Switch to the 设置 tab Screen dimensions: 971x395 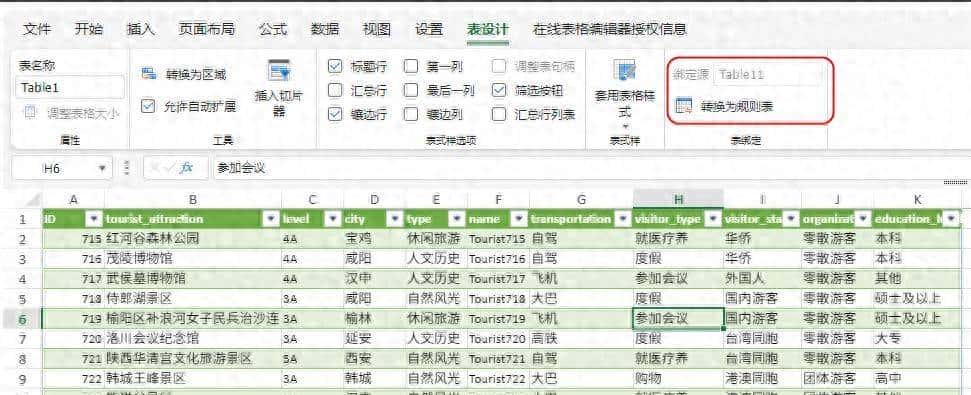click(x=429, y=29)
